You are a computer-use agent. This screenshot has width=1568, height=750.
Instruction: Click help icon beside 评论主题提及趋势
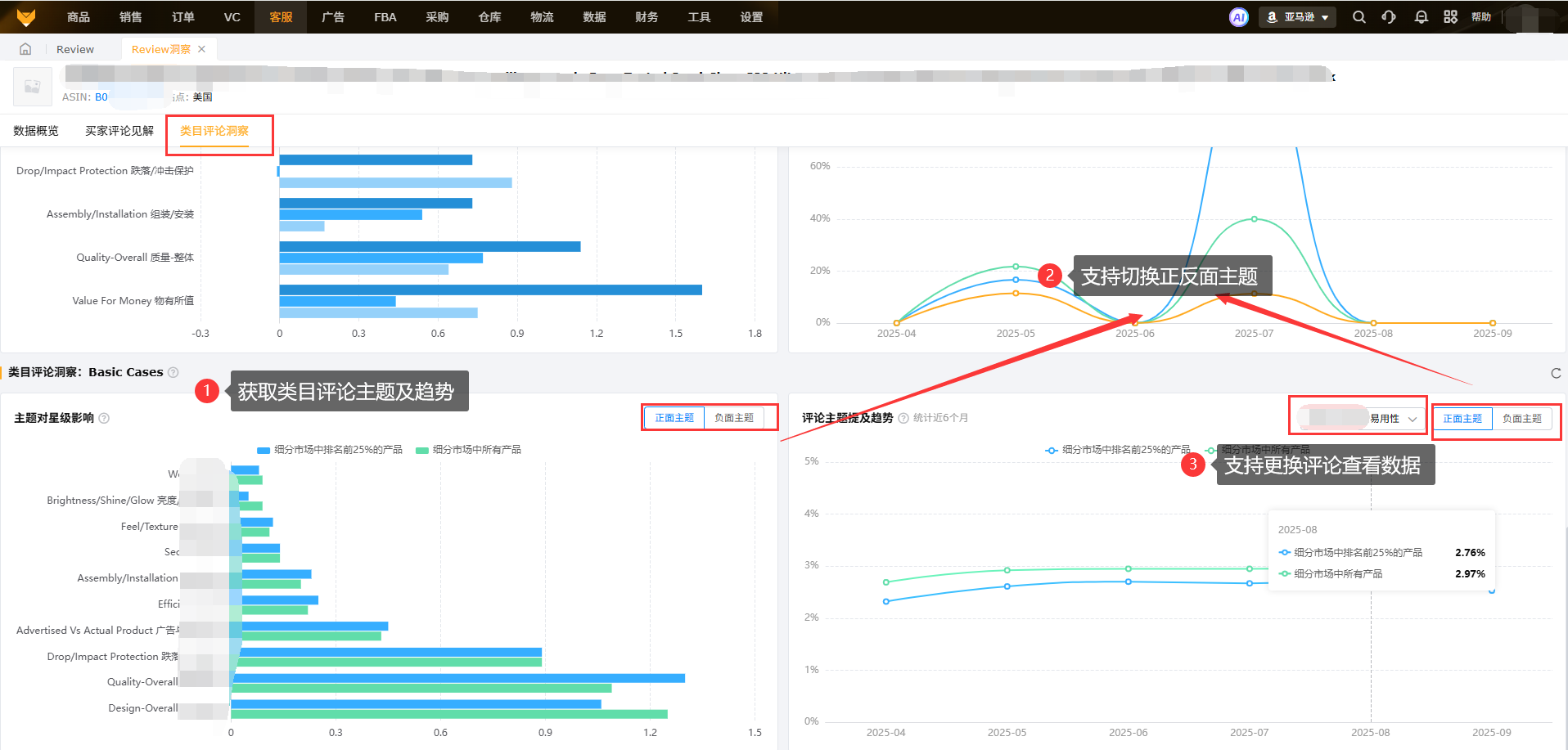coord(903,418)
